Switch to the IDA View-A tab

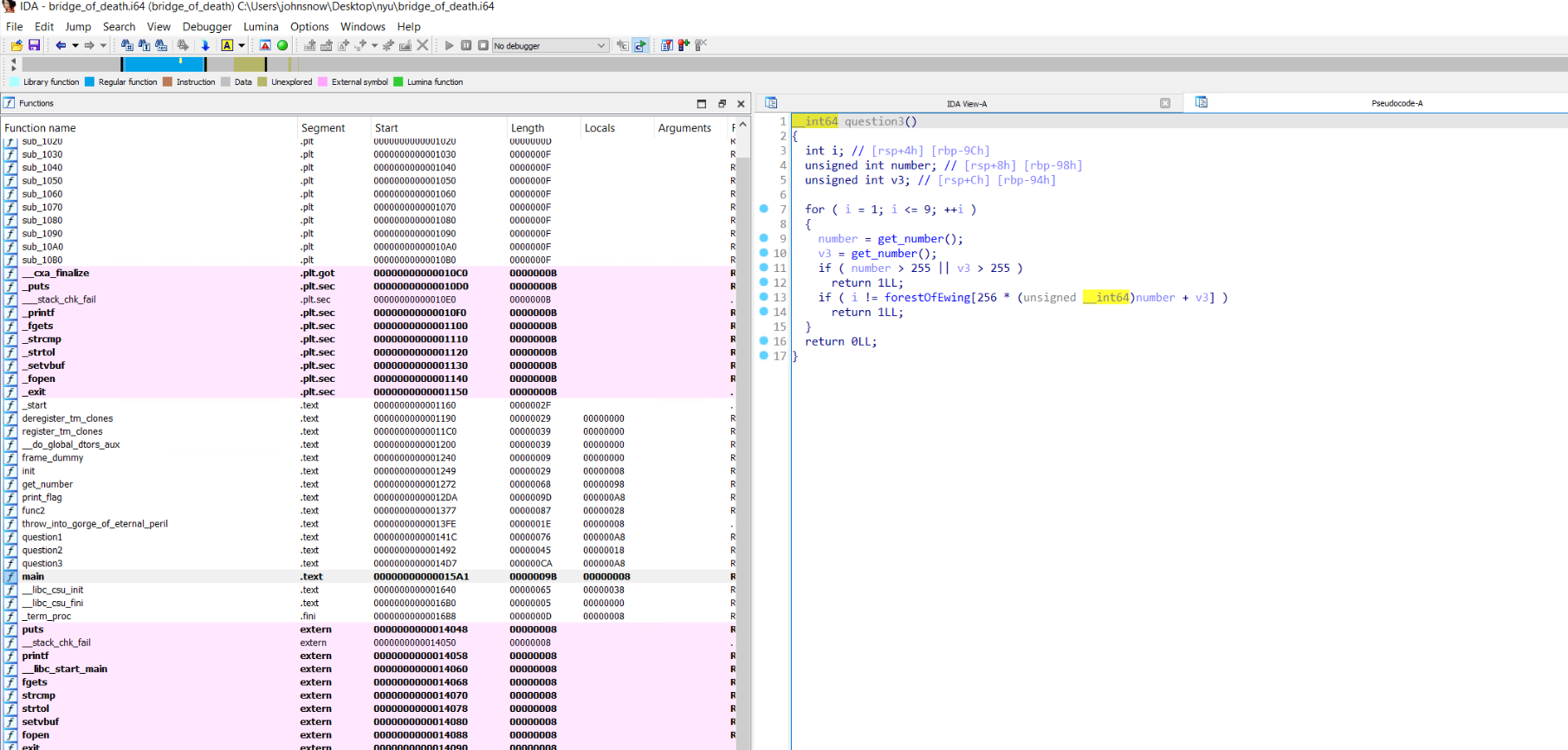click(966, 104)
